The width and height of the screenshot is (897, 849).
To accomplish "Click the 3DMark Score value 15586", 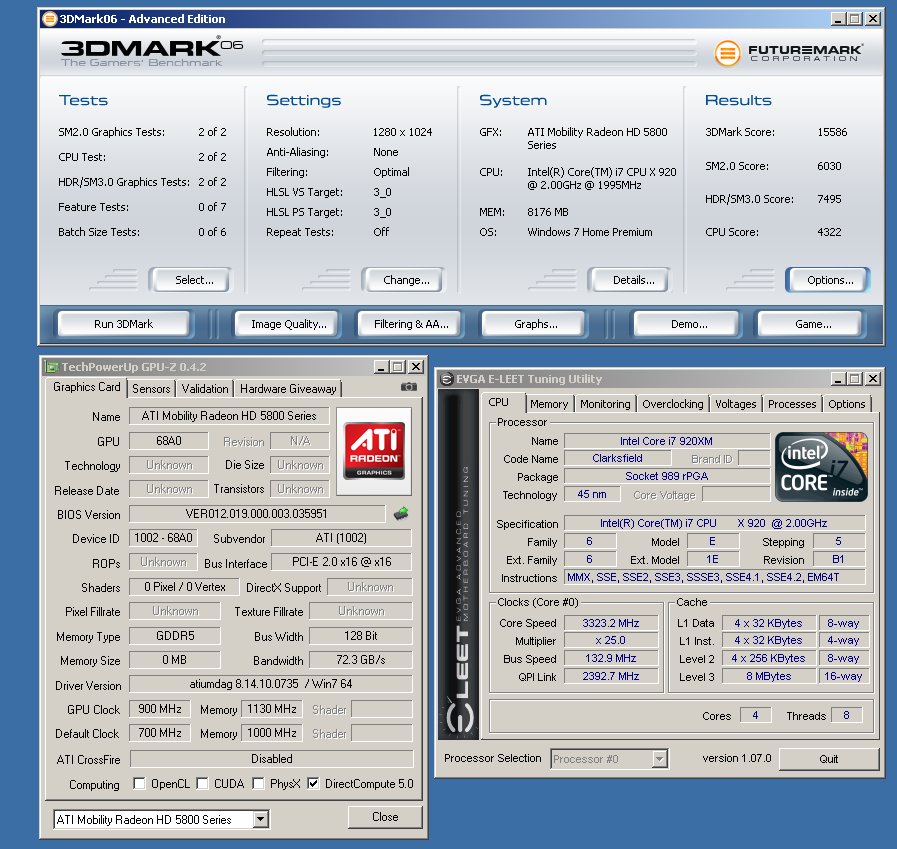I will pyautogui.click(x=832, y=132).
